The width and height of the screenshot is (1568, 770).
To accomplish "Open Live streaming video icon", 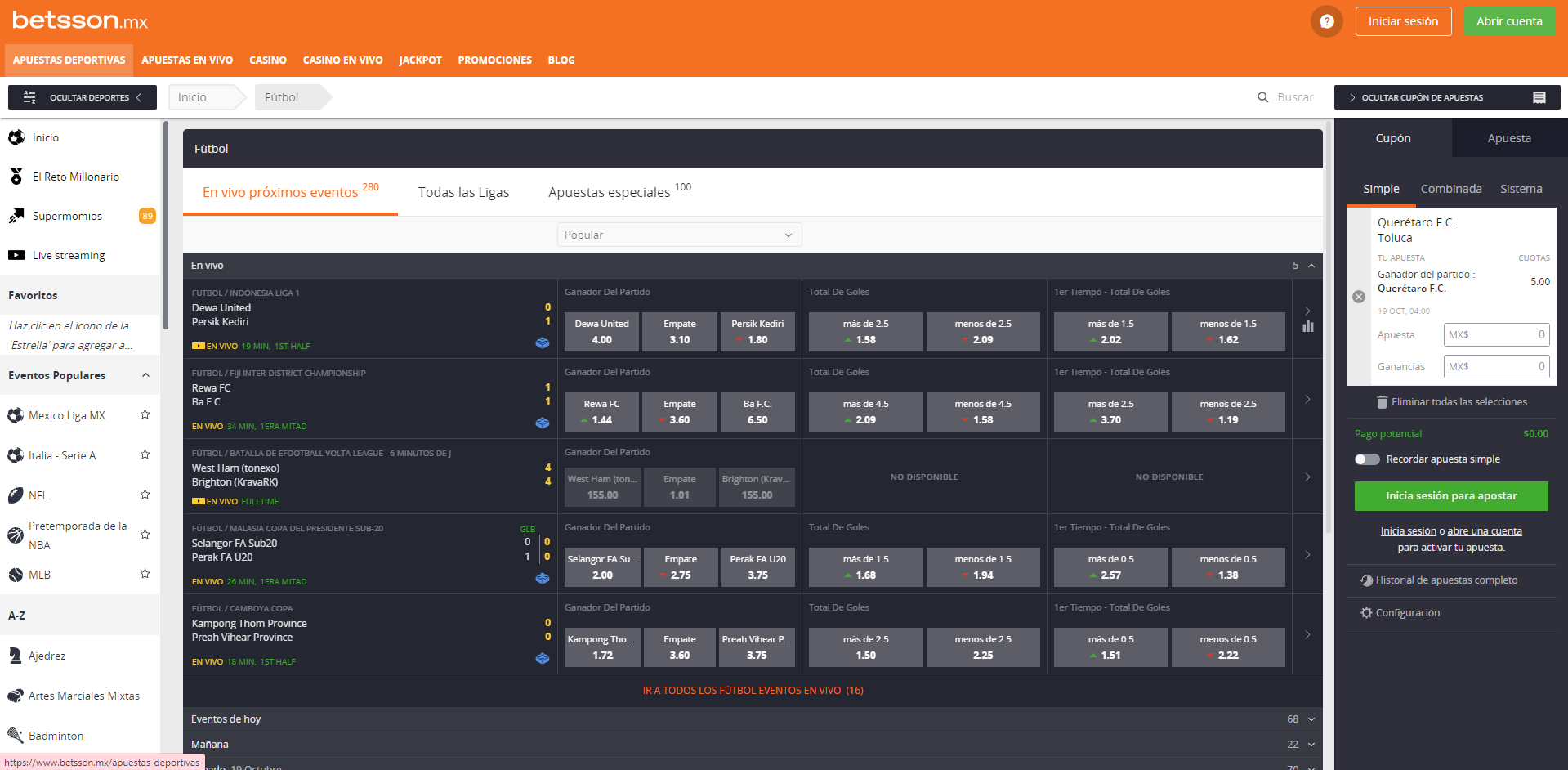I will [16, 255].
